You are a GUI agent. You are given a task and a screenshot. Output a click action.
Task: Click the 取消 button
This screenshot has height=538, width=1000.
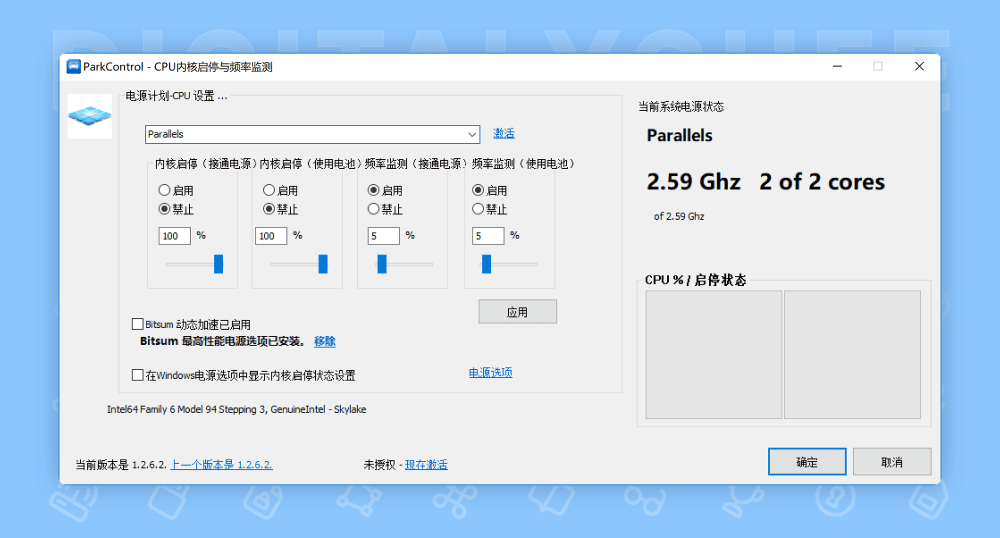892,462
